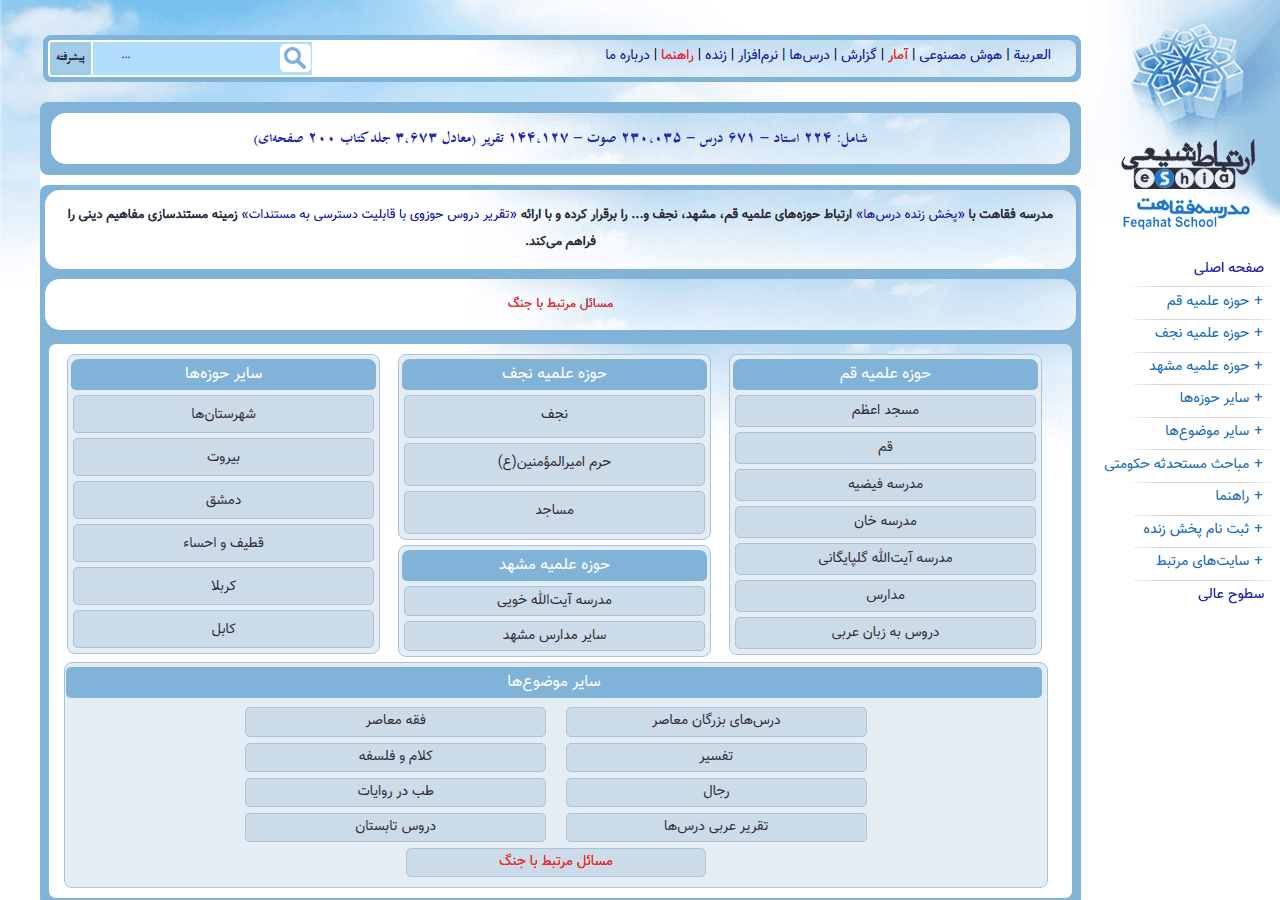Click the حوزه علمیه قم section header
This screenshot has width=1280, height=900.
[x=885, y=374]
